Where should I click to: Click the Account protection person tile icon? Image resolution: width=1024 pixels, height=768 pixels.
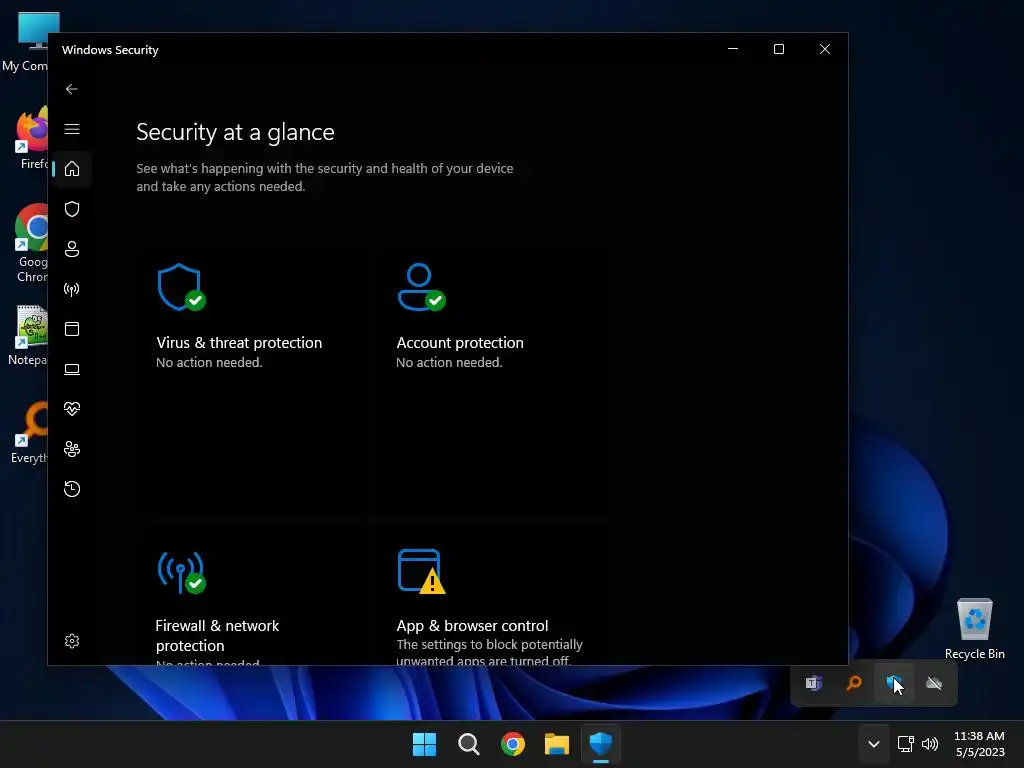pos(421,287)
